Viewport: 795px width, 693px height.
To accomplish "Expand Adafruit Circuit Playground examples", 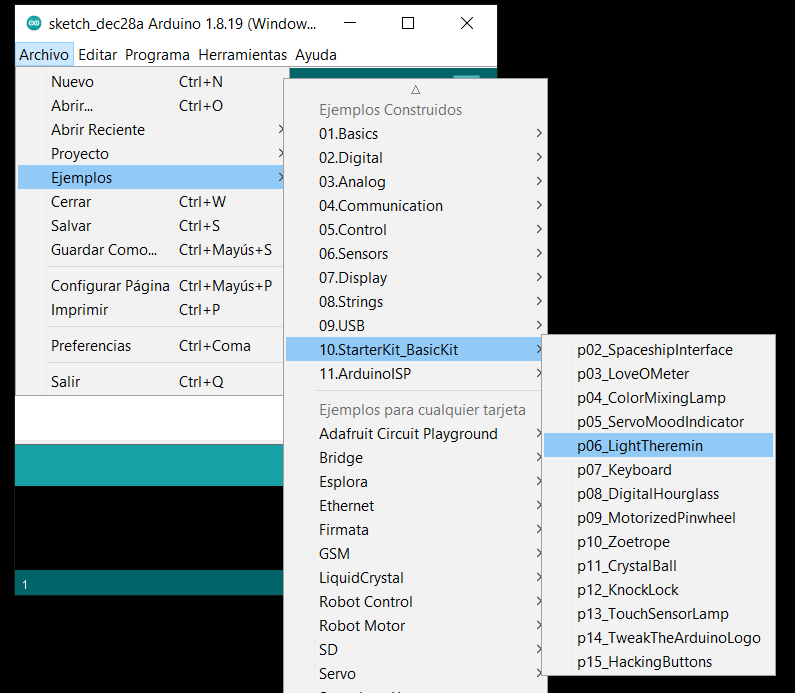I will 416,433.
